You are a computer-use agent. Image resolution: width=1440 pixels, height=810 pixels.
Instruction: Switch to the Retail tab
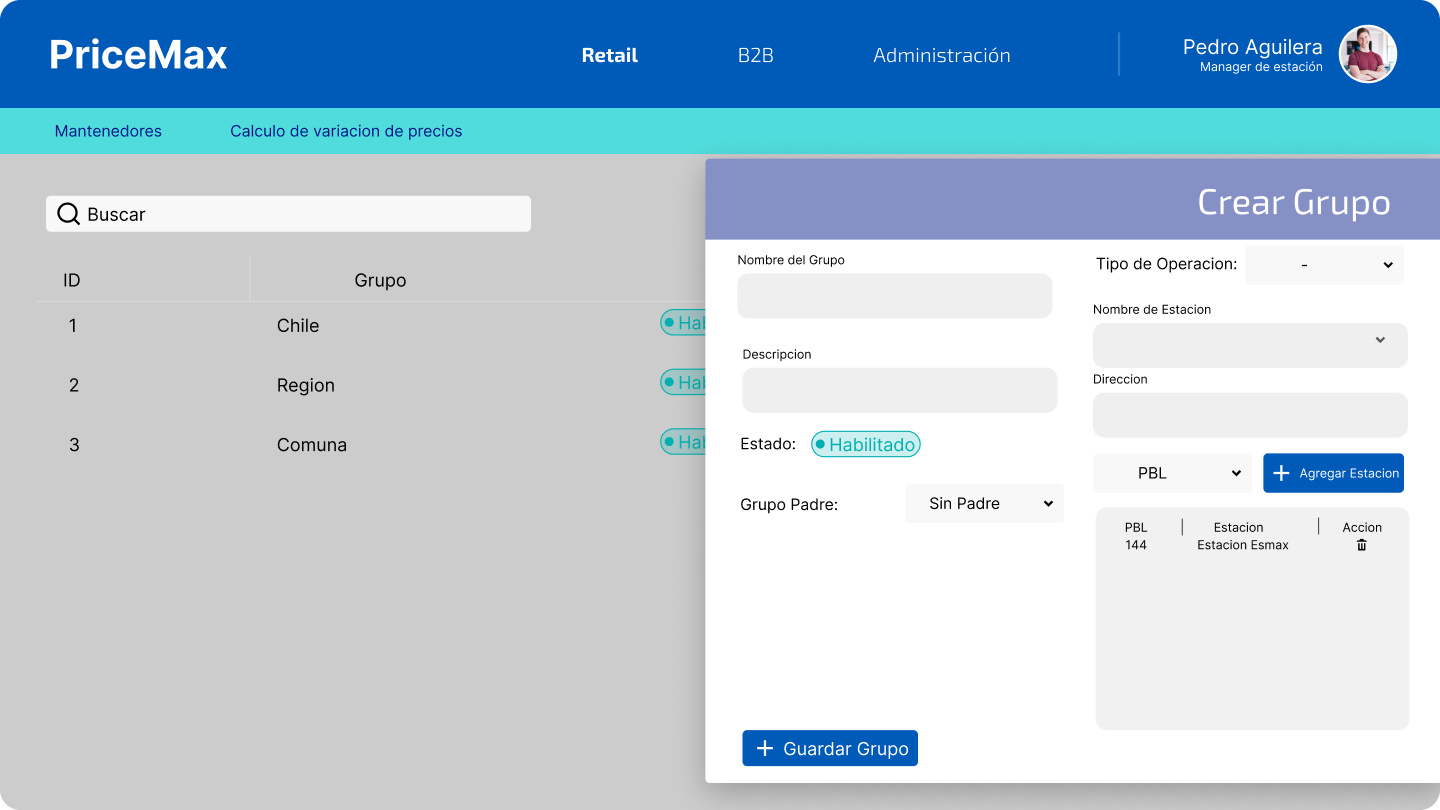click(x=610, y=56)
